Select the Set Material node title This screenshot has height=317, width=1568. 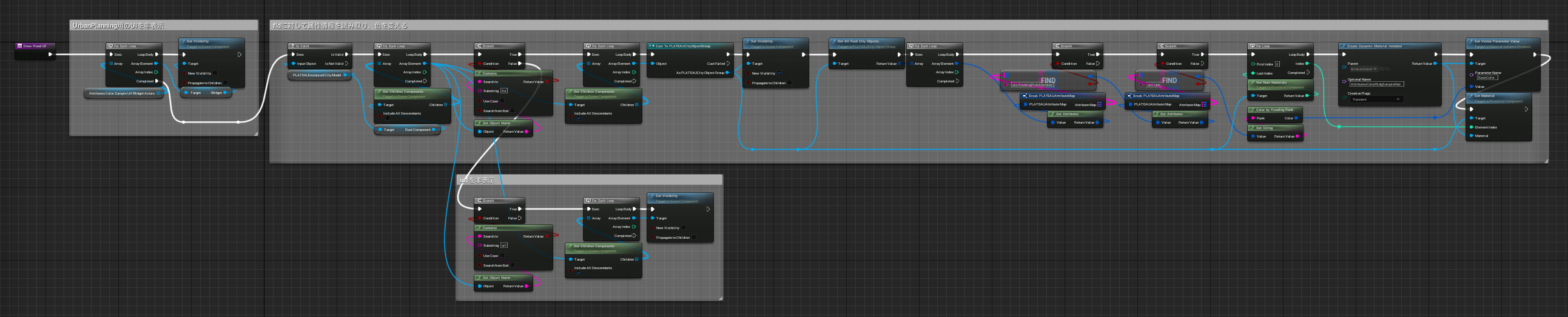click(1484, 96)
